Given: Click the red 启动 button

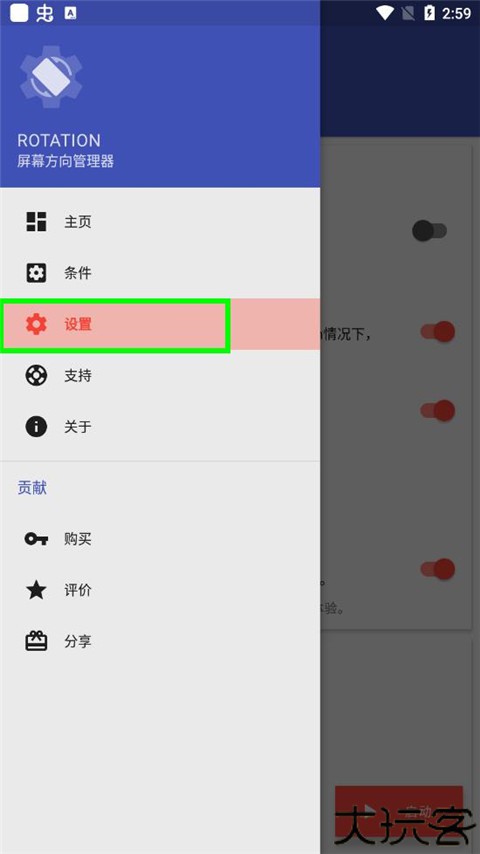Looking at the screenshot, I should [399, 812].
